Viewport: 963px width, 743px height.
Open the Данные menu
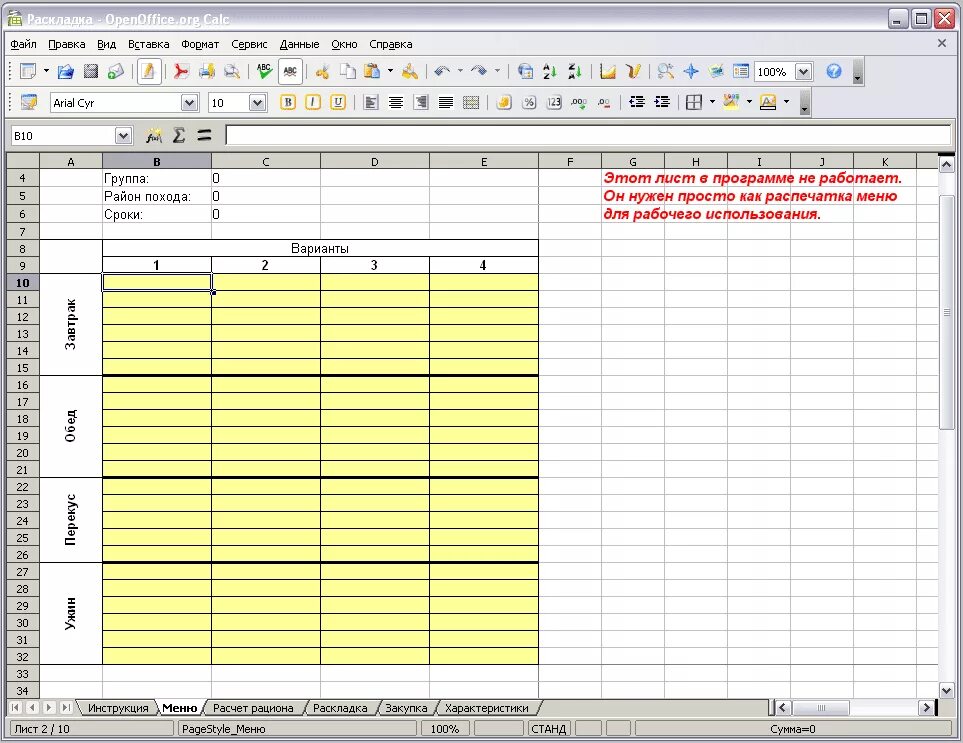click(x=299, y=44)
